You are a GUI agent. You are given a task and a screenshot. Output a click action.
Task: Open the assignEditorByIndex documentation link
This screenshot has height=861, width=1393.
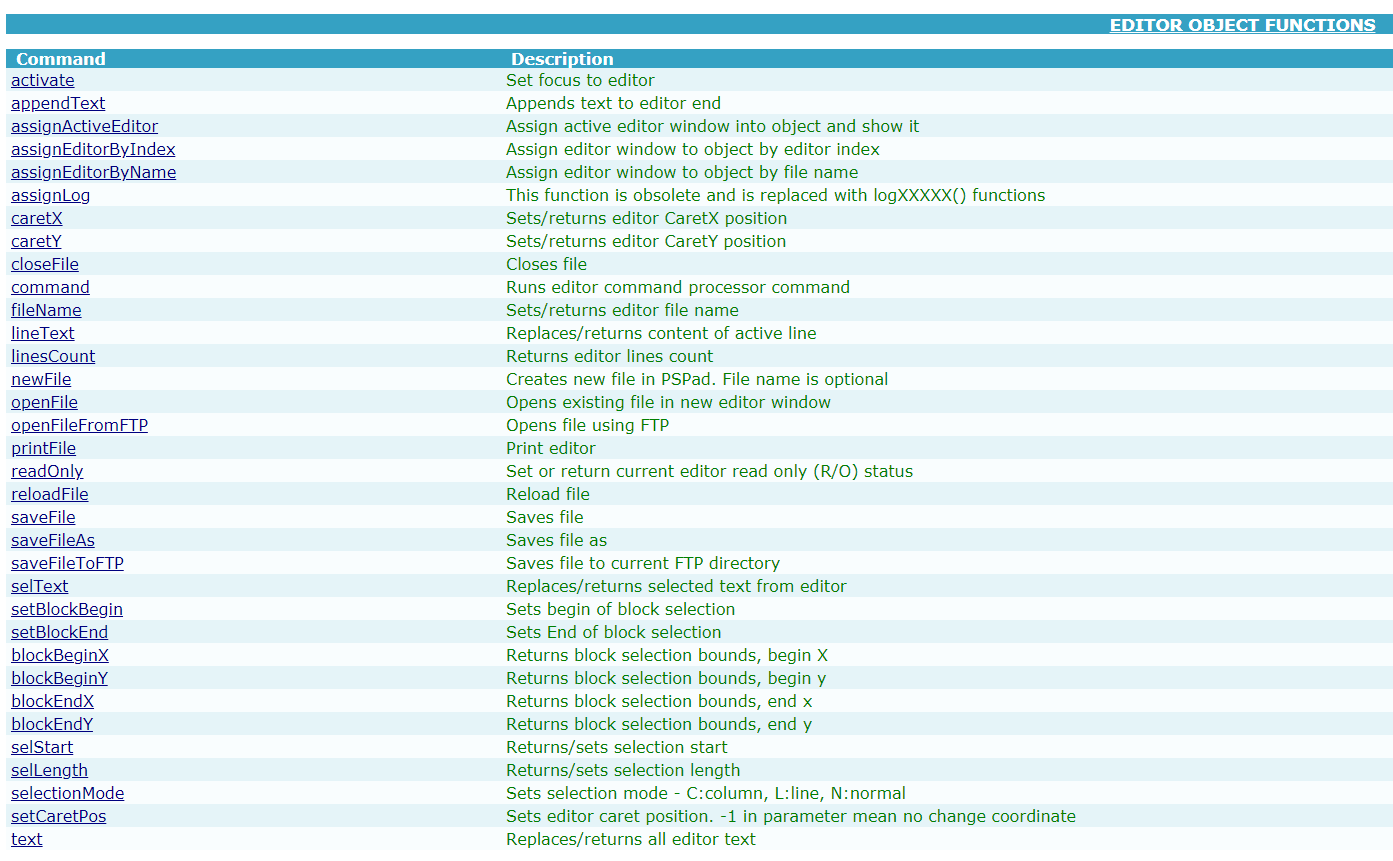[93, 149]
